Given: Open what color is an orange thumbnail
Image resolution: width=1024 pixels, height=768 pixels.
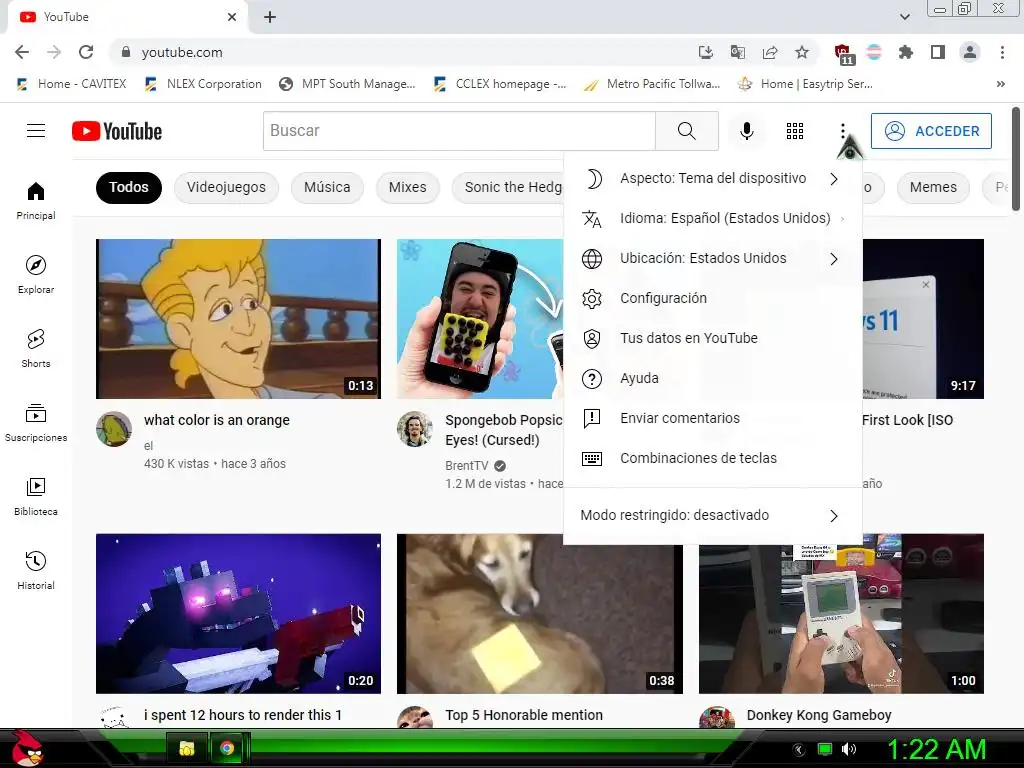Looking at the screenshot, I should click(238, 319).
